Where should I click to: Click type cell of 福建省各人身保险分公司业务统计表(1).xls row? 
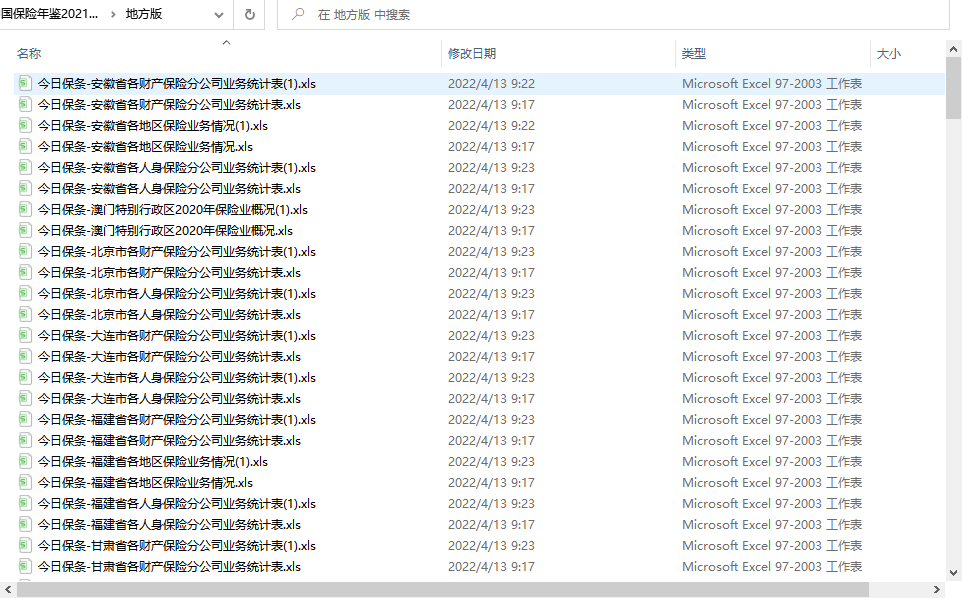pos(772,504)
